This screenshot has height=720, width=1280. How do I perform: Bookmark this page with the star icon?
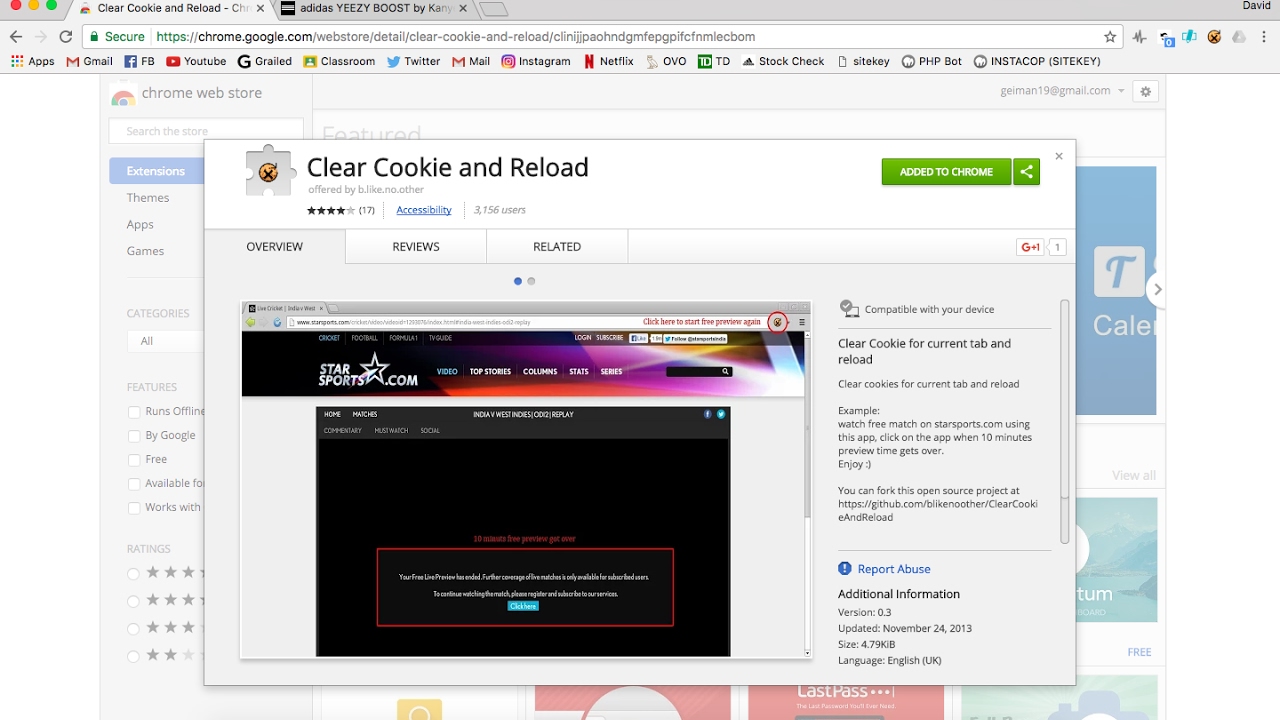tap(1110, 37)
